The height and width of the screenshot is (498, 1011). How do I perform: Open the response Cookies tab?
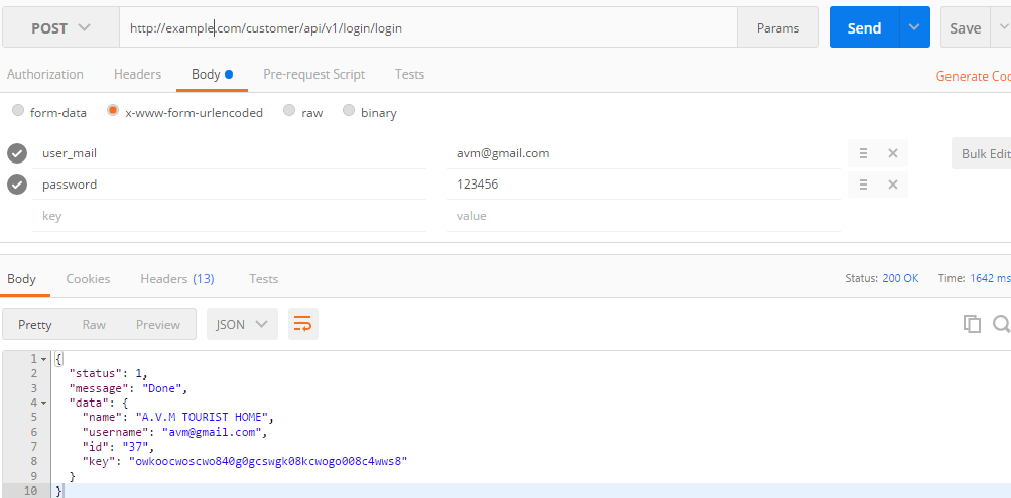[x=88, y=279]
